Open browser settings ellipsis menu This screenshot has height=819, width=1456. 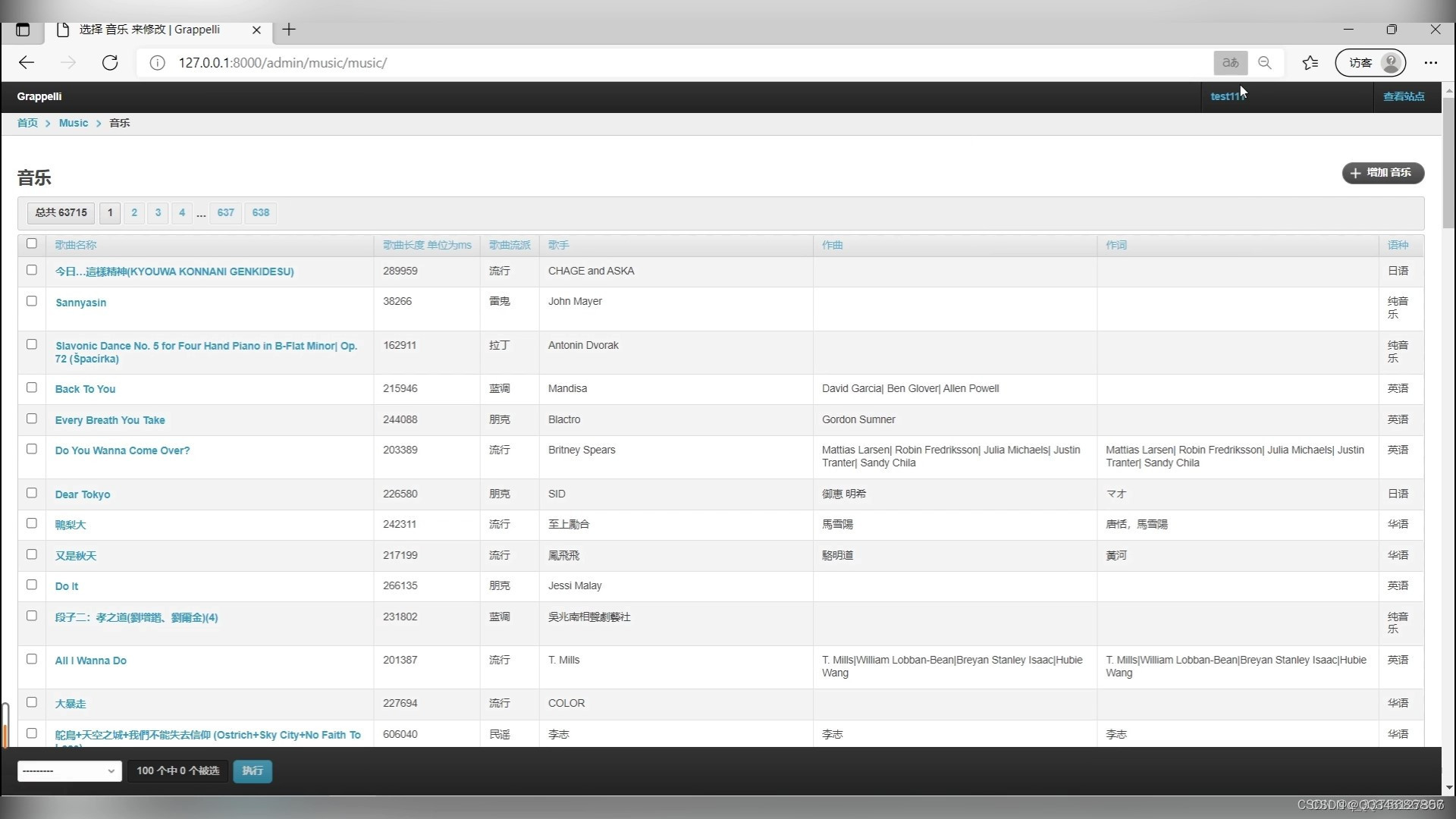[x=1430, y=63]
